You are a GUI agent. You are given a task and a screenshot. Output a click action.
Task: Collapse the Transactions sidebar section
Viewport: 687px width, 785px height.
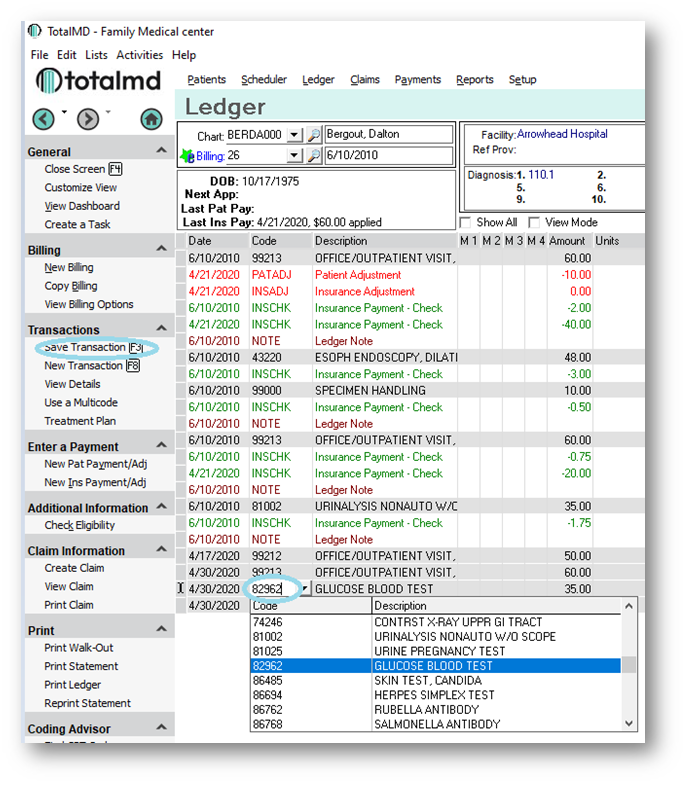pyautogui.click(x=162, y=329)
